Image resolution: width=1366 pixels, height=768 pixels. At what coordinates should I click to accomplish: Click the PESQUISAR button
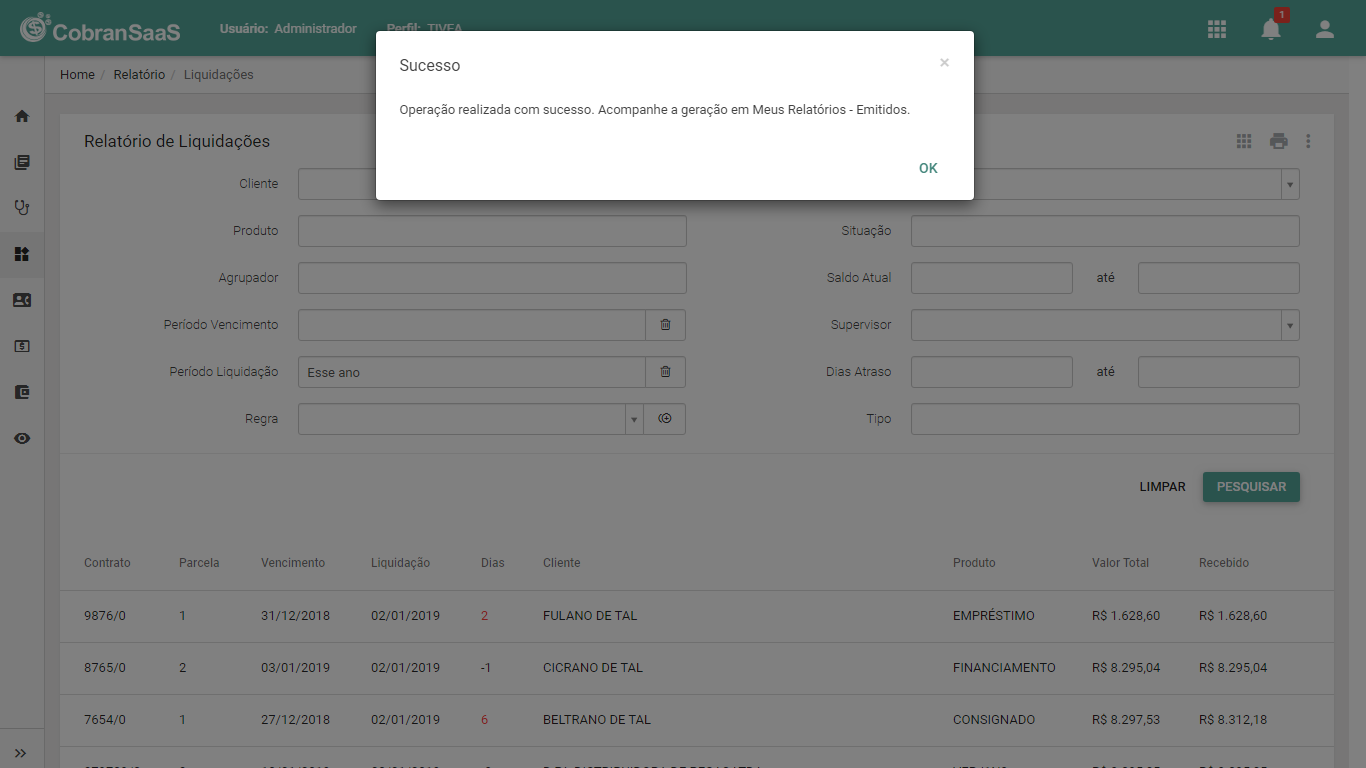click(x=1251, y=487)
